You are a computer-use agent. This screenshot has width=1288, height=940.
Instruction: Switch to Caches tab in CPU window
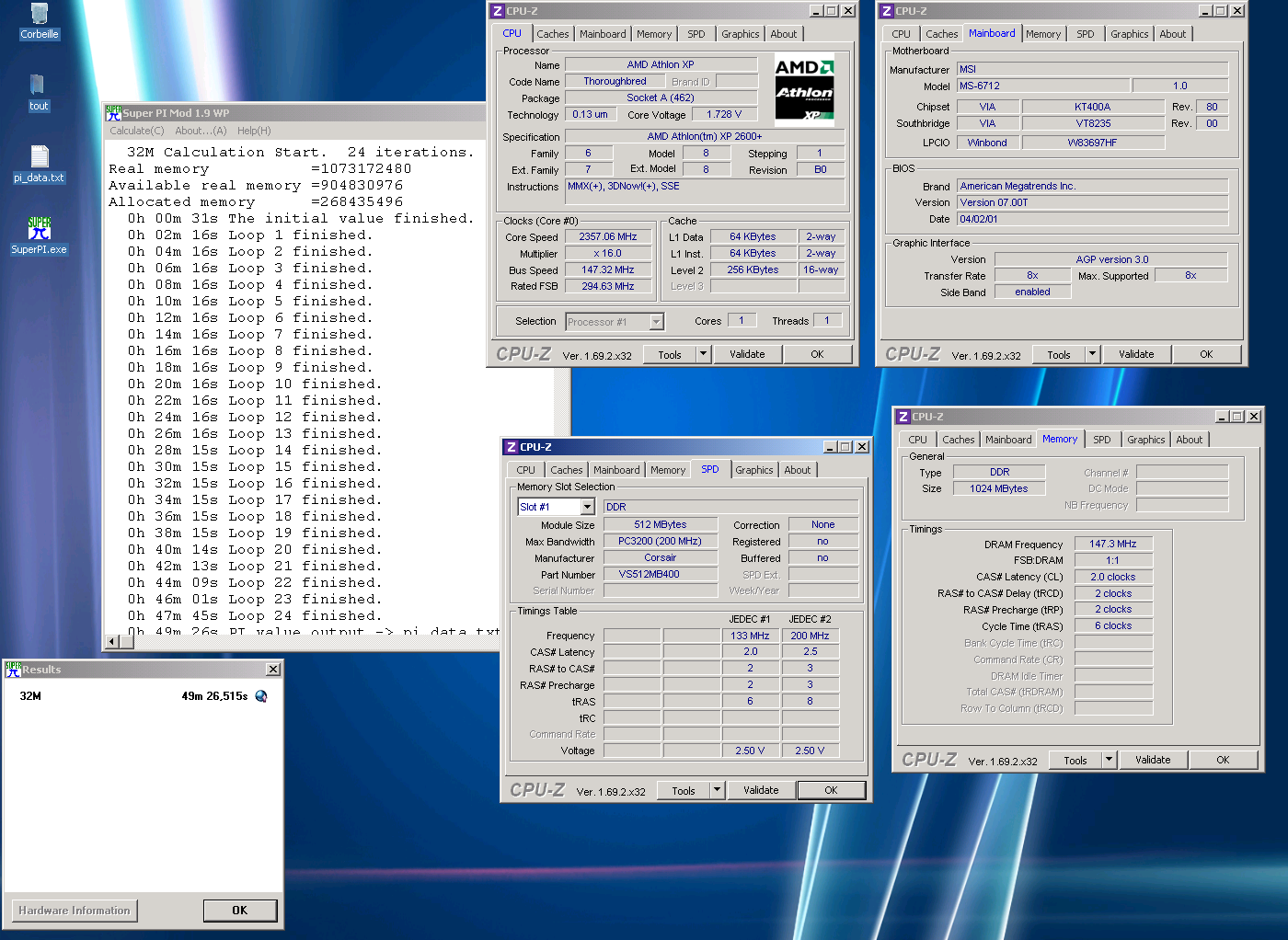coord(553,34)
